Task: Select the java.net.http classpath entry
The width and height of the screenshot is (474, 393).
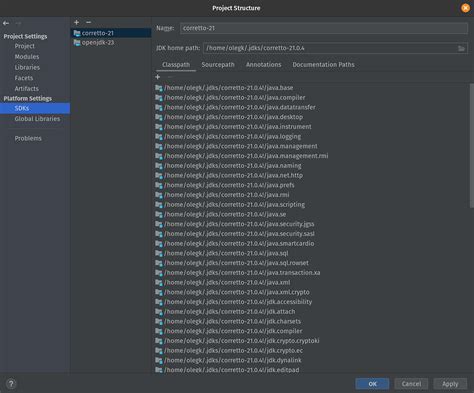Action: pos(229,175)
